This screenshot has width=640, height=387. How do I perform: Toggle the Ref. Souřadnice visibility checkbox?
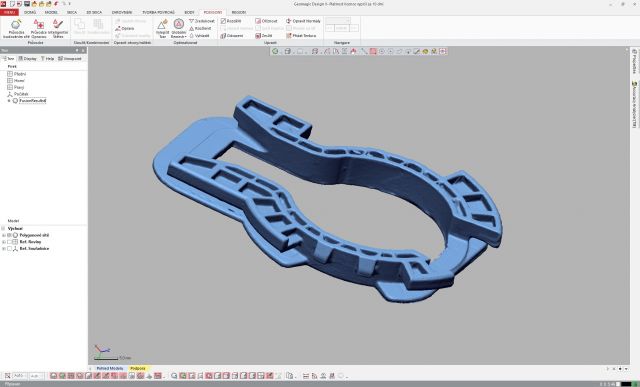tap(9, 248)
